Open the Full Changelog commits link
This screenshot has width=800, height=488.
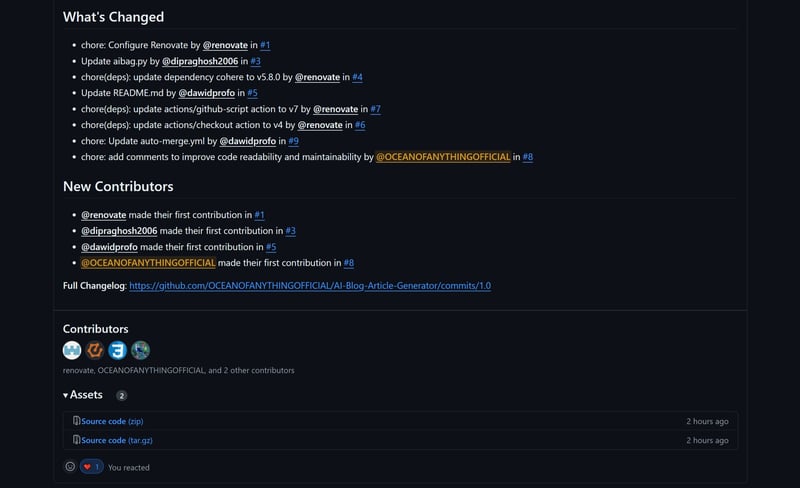[309, 286]
